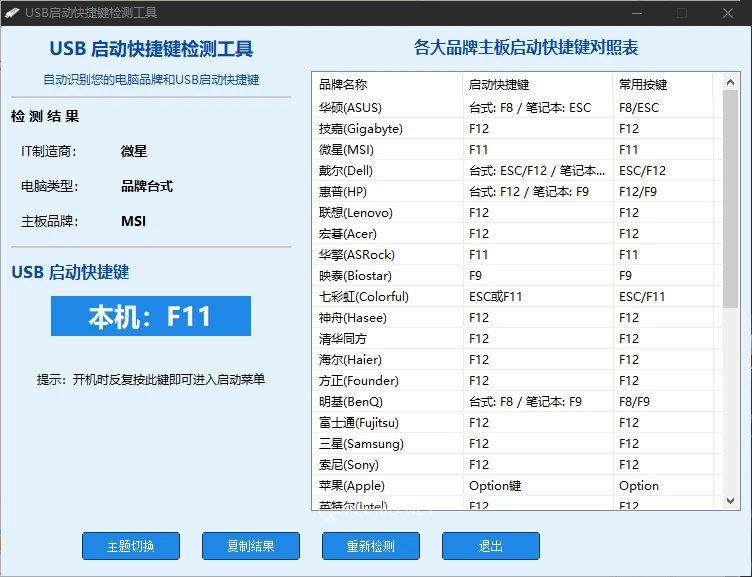Click the 复制结果 button
This screenshot has height=577, width=752.
click(x=251, y=546)
